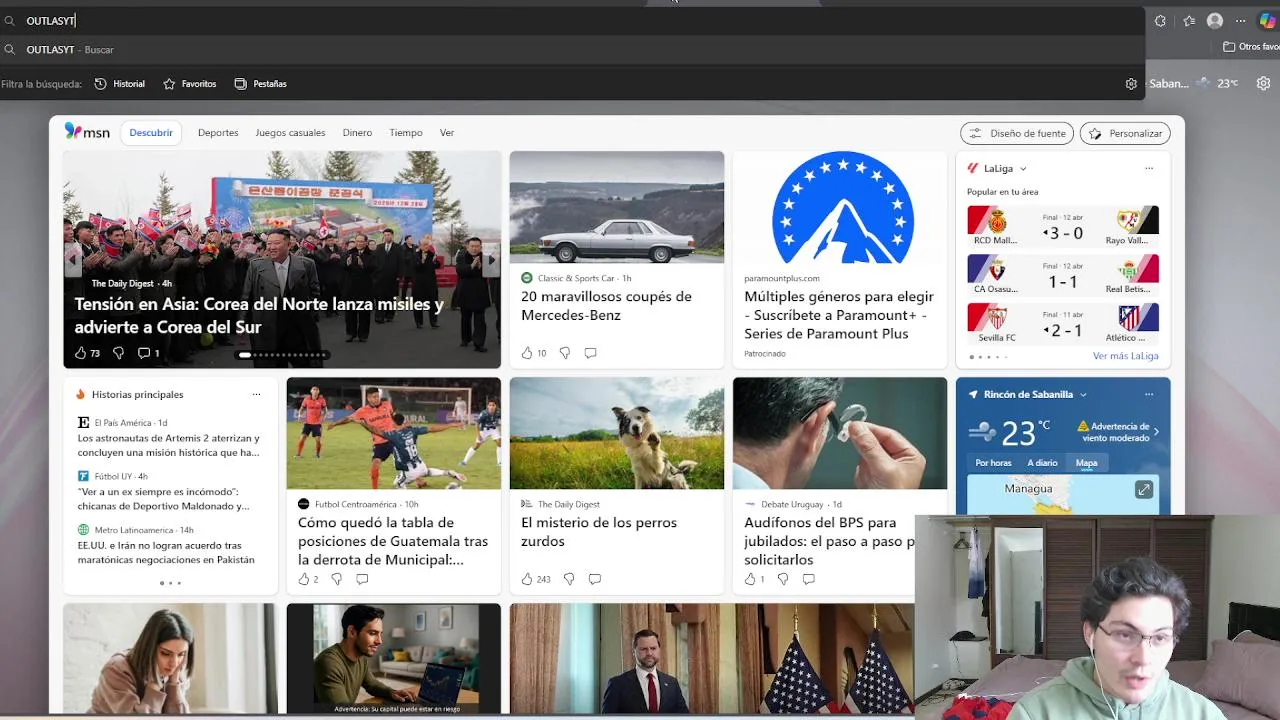Dislike the Guatemala league table article
1280x720 pixels.
(x=336, y=579)
